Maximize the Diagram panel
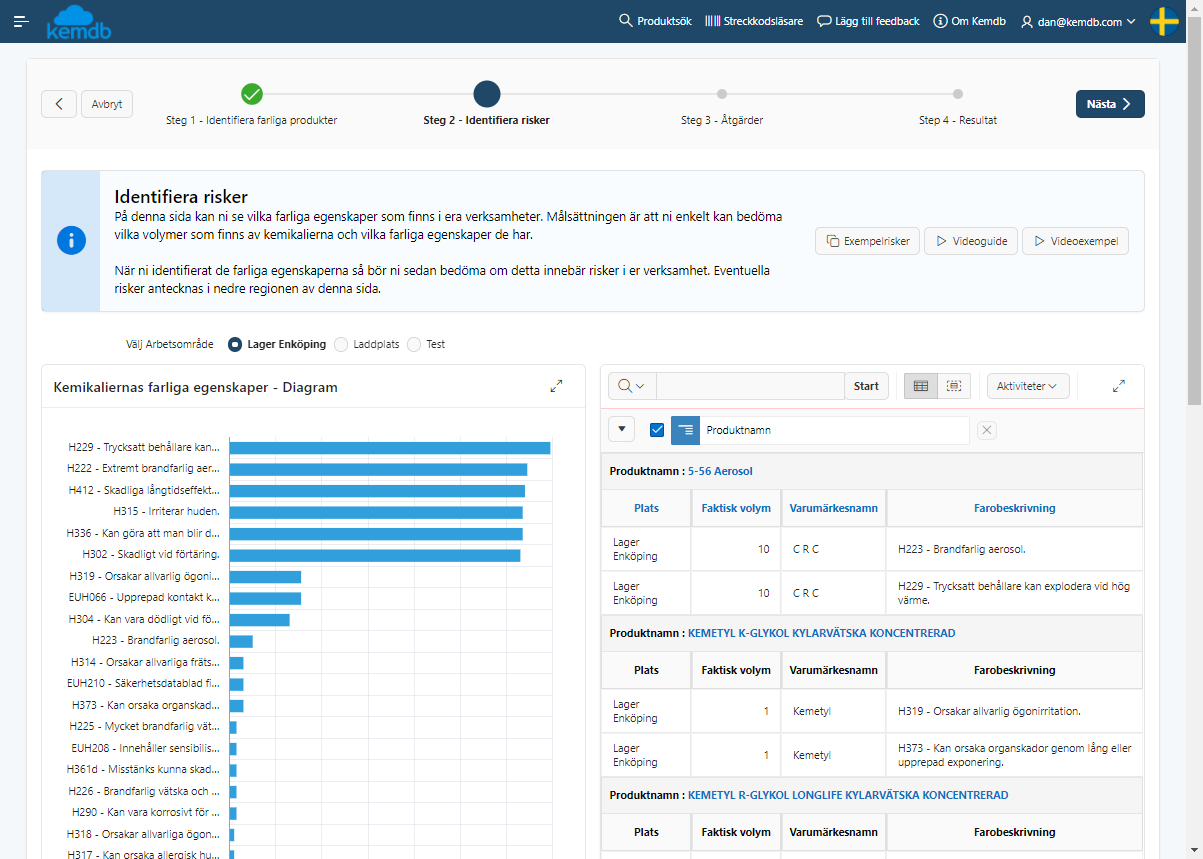 click(x=557, y=386)
